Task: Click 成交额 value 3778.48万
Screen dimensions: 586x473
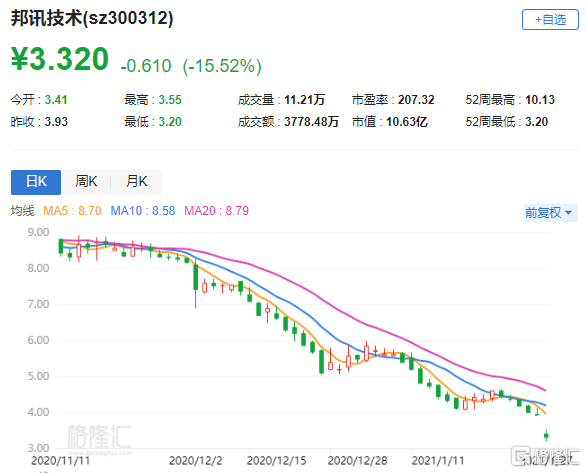Action: point(311,122)
